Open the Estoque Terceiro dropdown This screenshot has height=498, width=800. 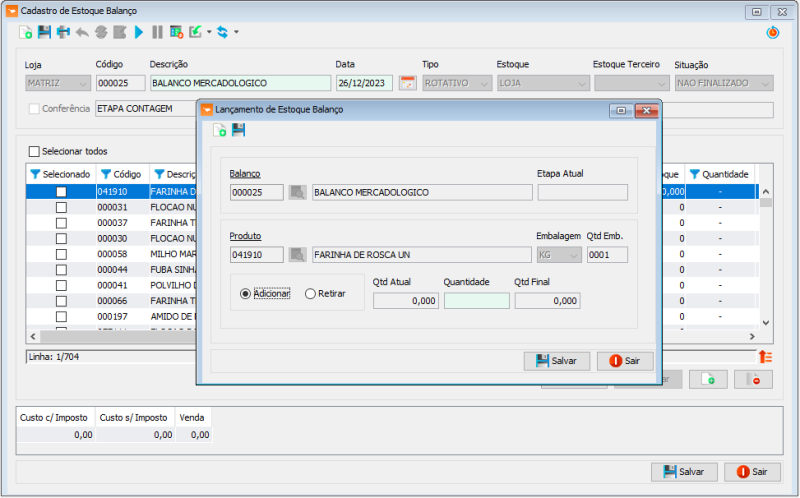[x=632, y=83]
